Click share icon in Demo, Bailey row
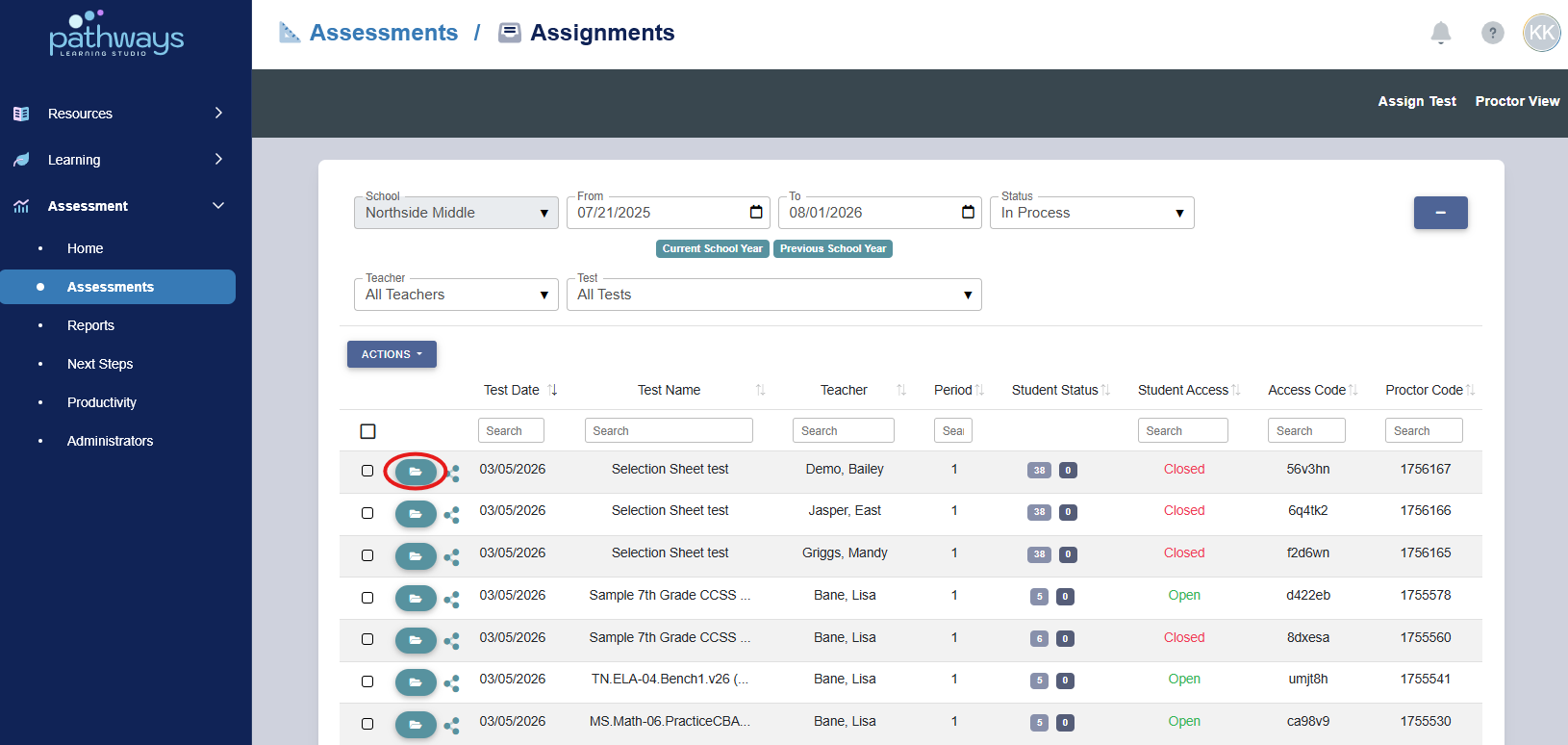This screenshot has height=745, width=1568. [x=452, y=473]
